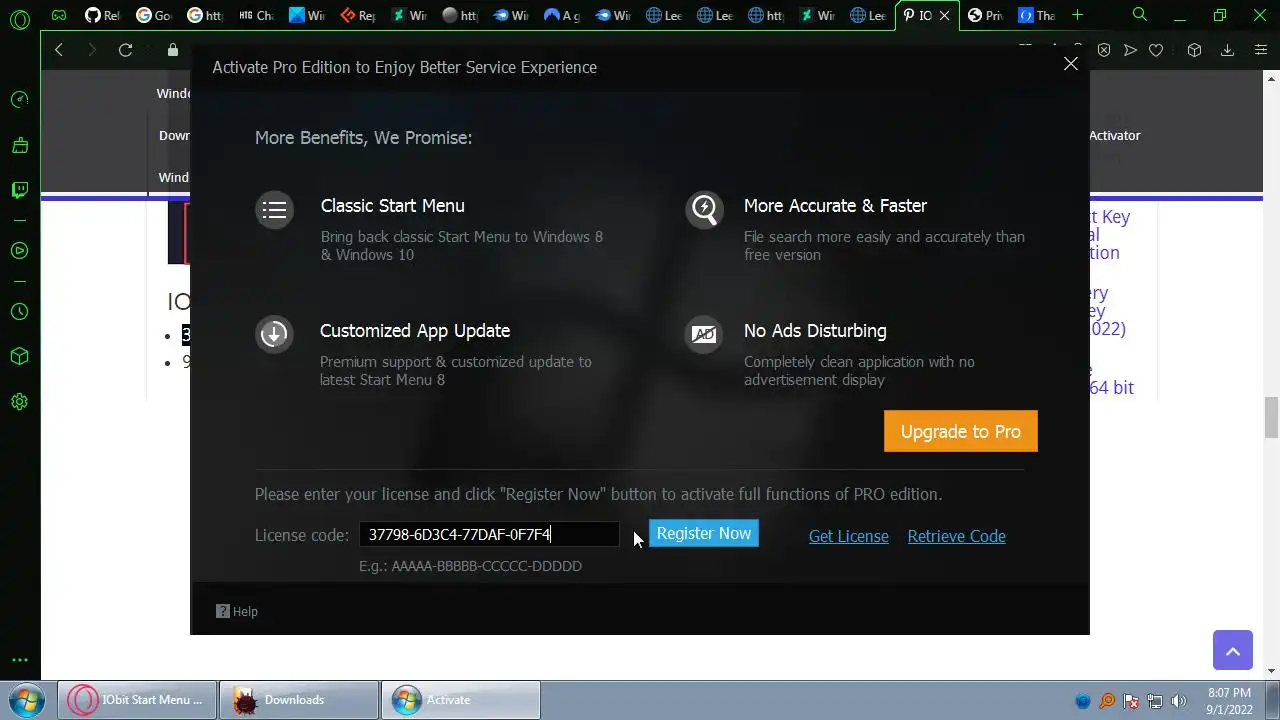Reload the current page
This screenshot has height=720, width=1280.
(x=125, y=50)
